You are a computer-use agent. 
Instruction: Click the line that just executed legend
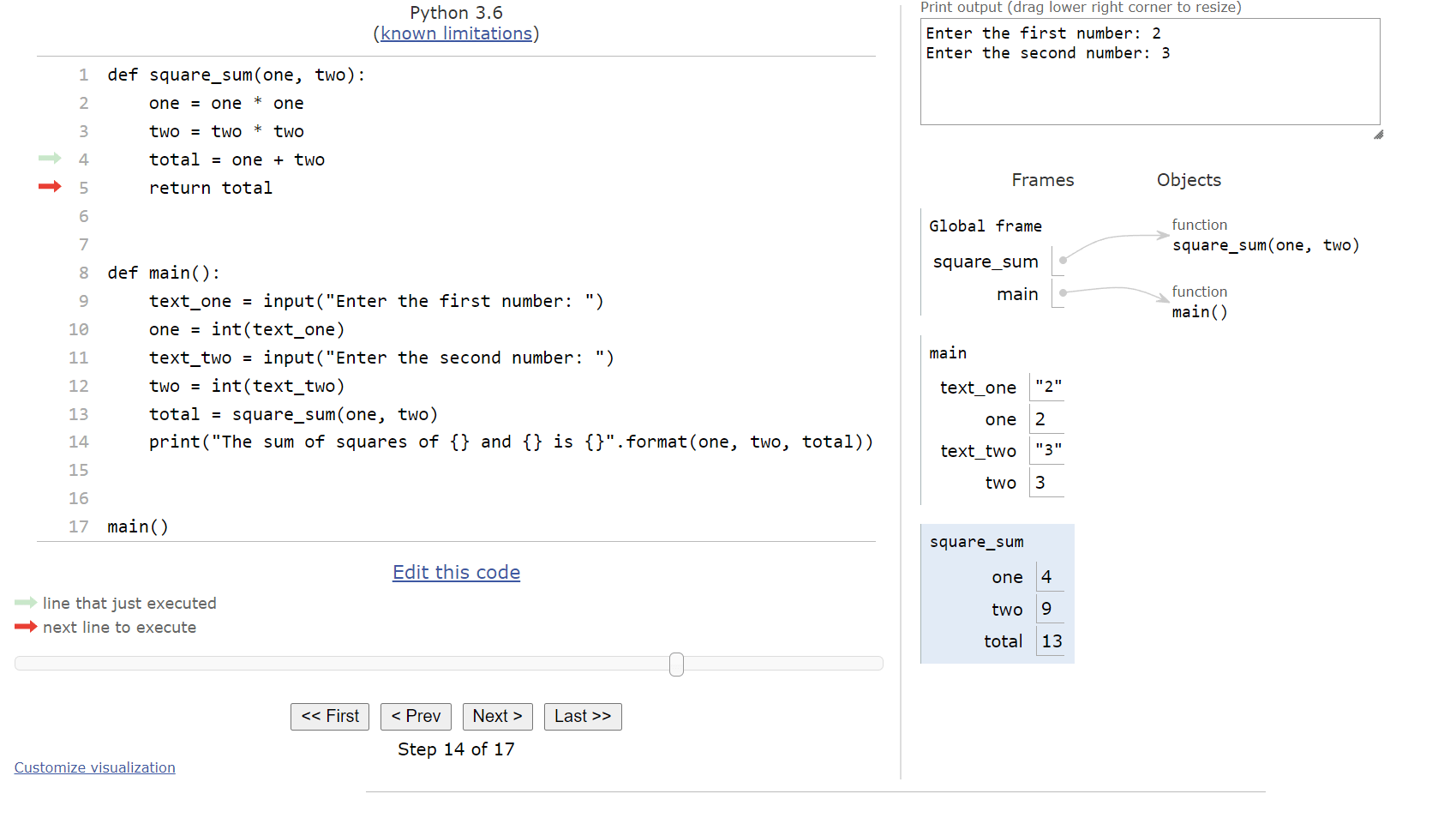tap(129, 604)
